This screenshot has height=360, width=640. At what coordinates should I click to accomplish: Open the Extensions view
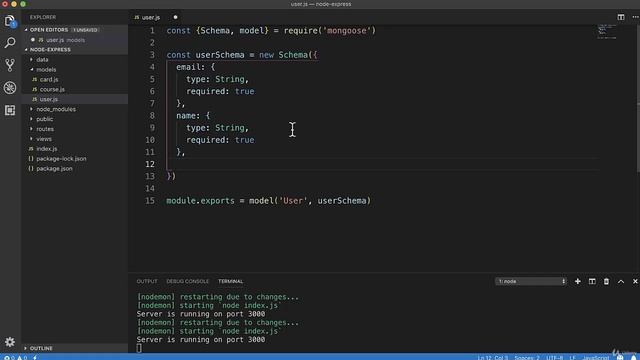pos(10,110)
